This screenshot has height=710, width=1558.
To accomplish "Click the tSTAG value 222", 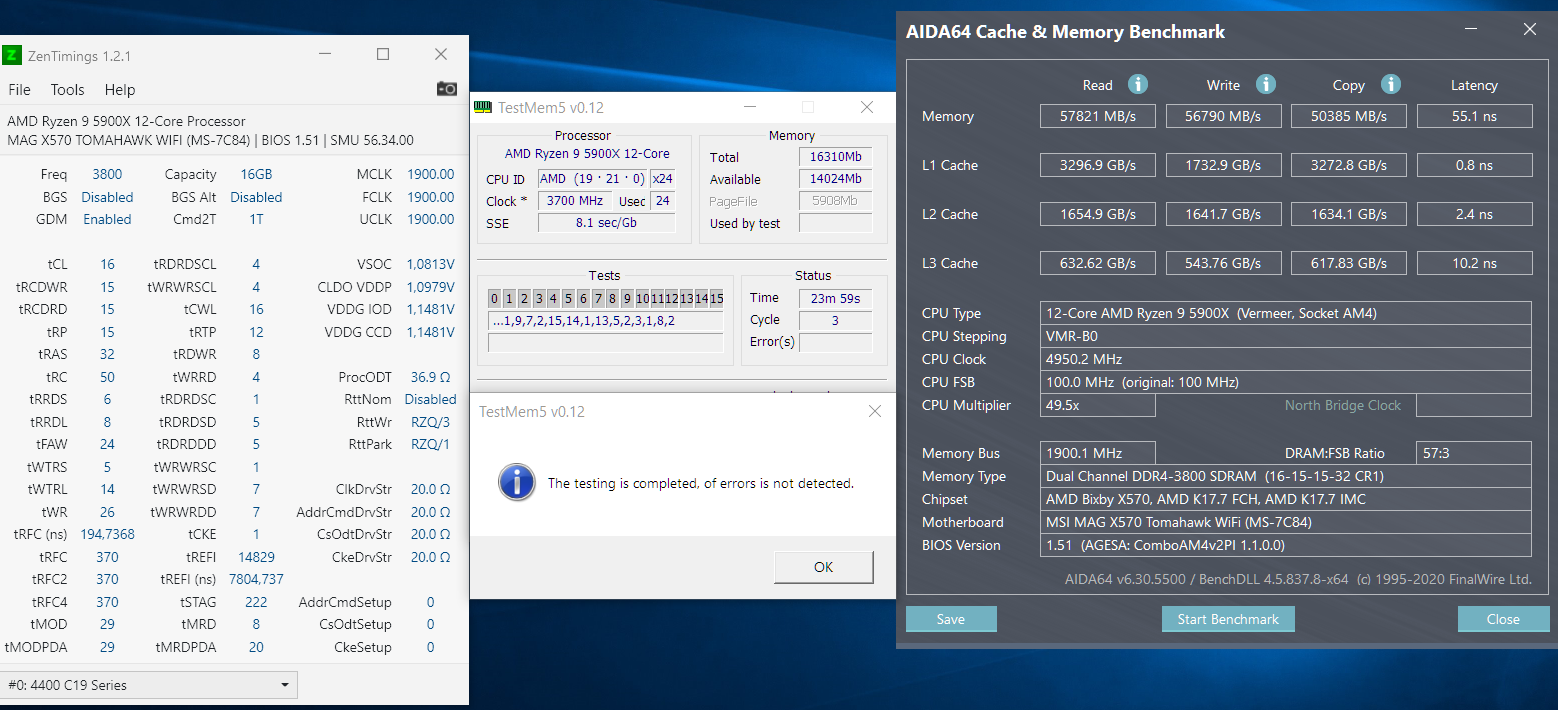I will click(256, 602).
